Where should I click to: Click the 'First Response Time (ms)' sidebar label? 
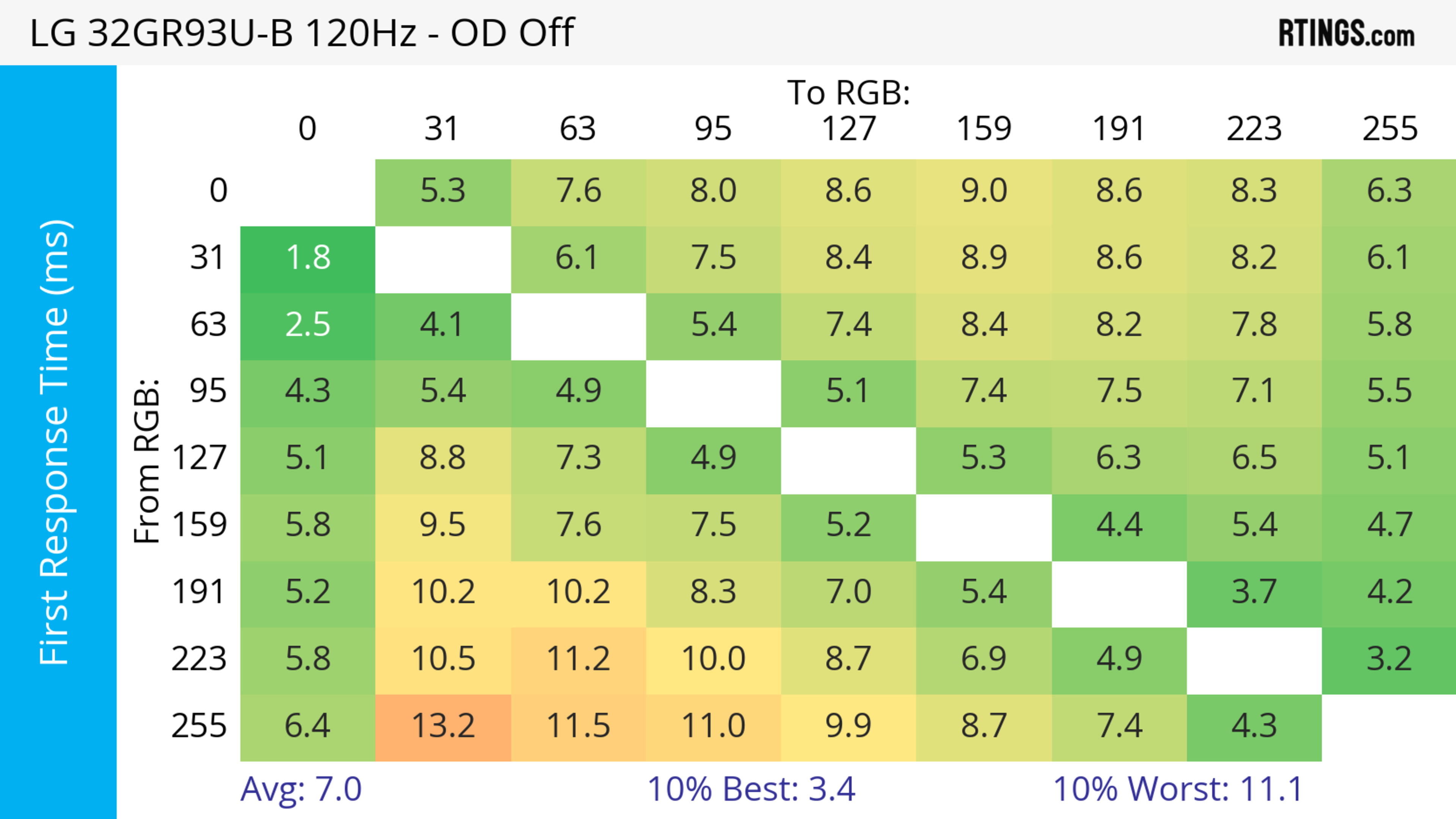tap(55, 442)
